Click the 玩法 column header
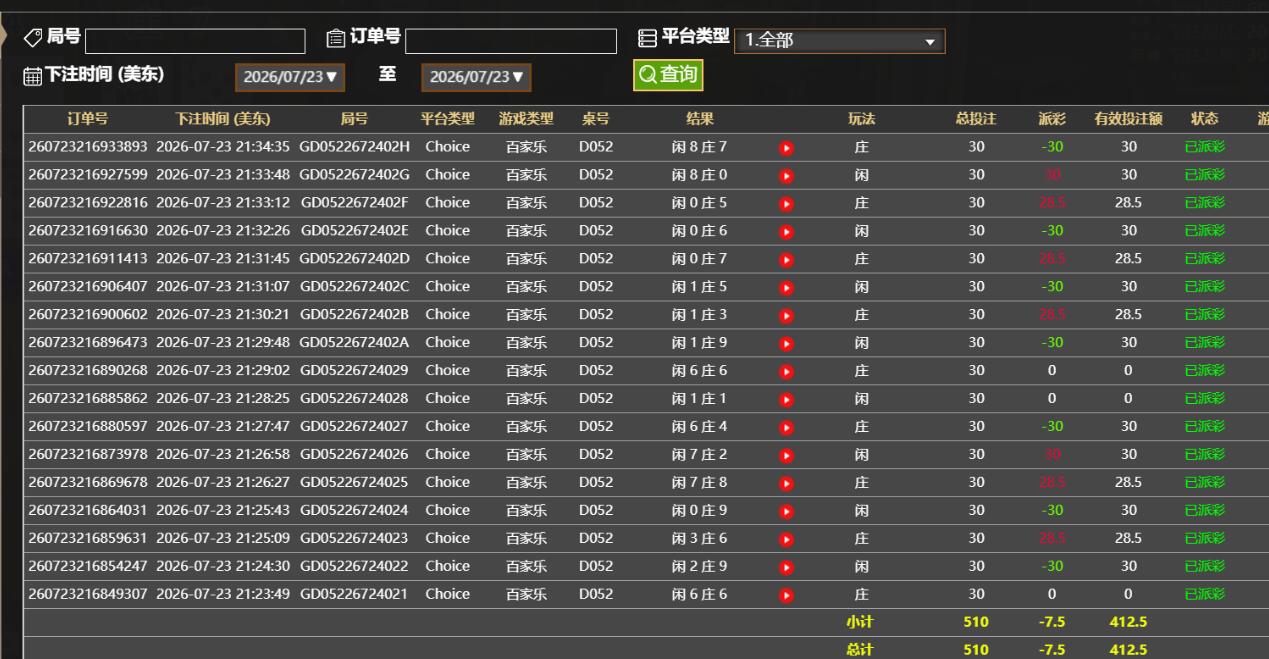The width and height of the screenshot is (1269, 659). [861, 119]
